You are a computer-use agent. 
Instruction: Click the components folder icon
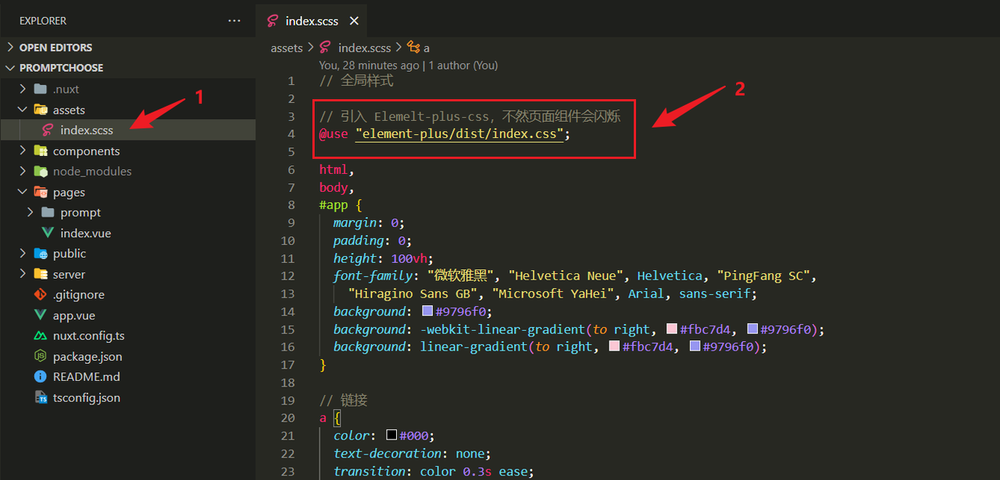pos(40,151)
